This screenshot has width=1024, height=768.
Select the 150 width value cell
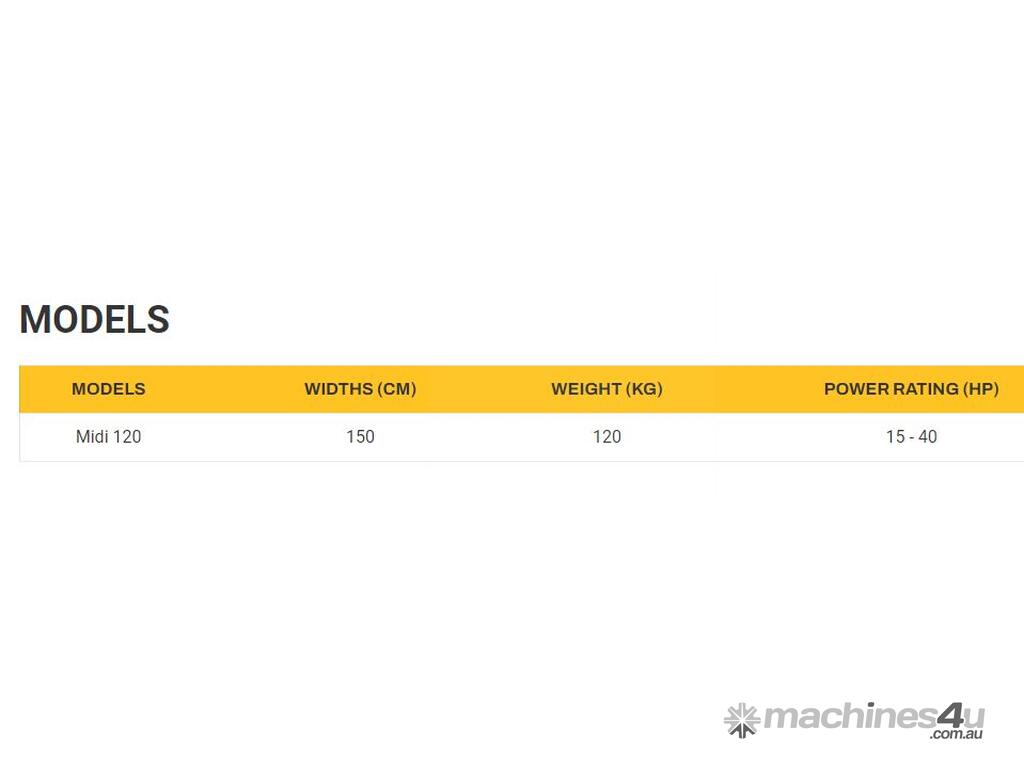[x=360, y=437]
